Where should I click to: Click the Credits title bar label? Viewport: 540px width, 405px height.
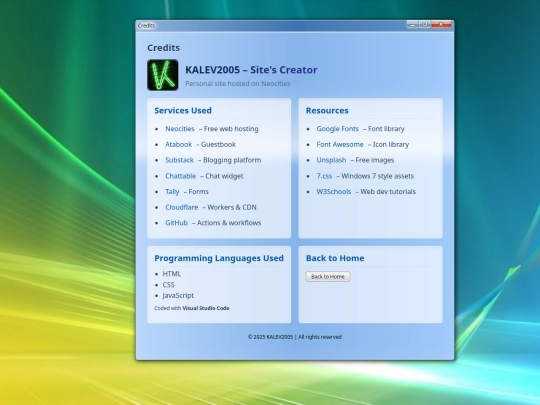(146, 25)
